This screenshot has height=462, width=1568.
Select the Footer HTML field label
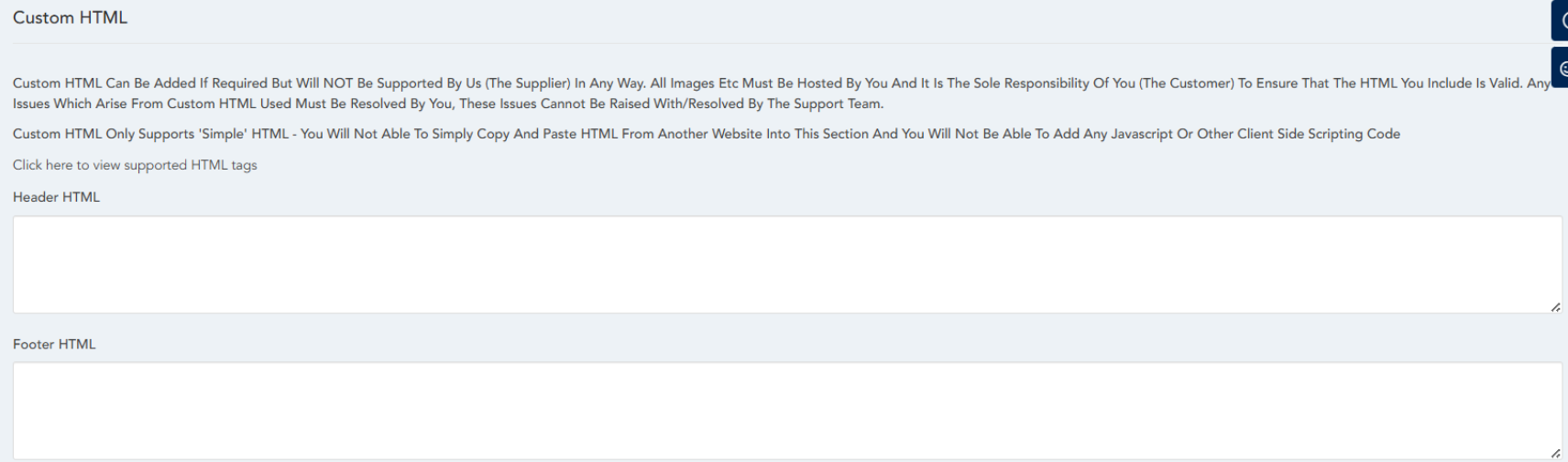coord(54,345)
